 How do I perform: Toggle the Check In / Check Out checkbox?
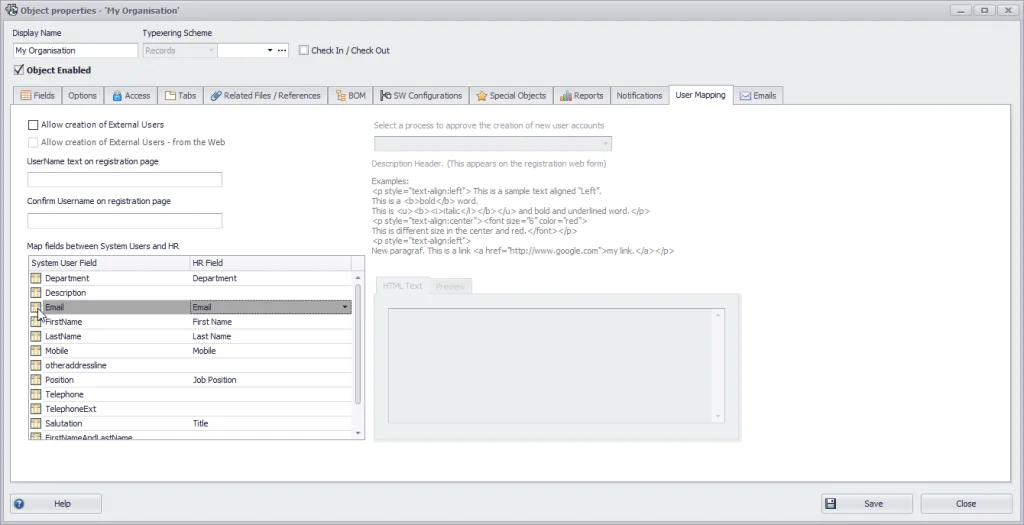(304, 50)
